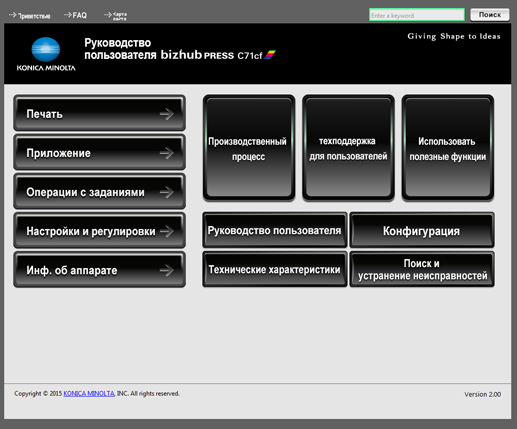
Task: Click arrow on Настройки и регулировки
Action: (167, 231)
